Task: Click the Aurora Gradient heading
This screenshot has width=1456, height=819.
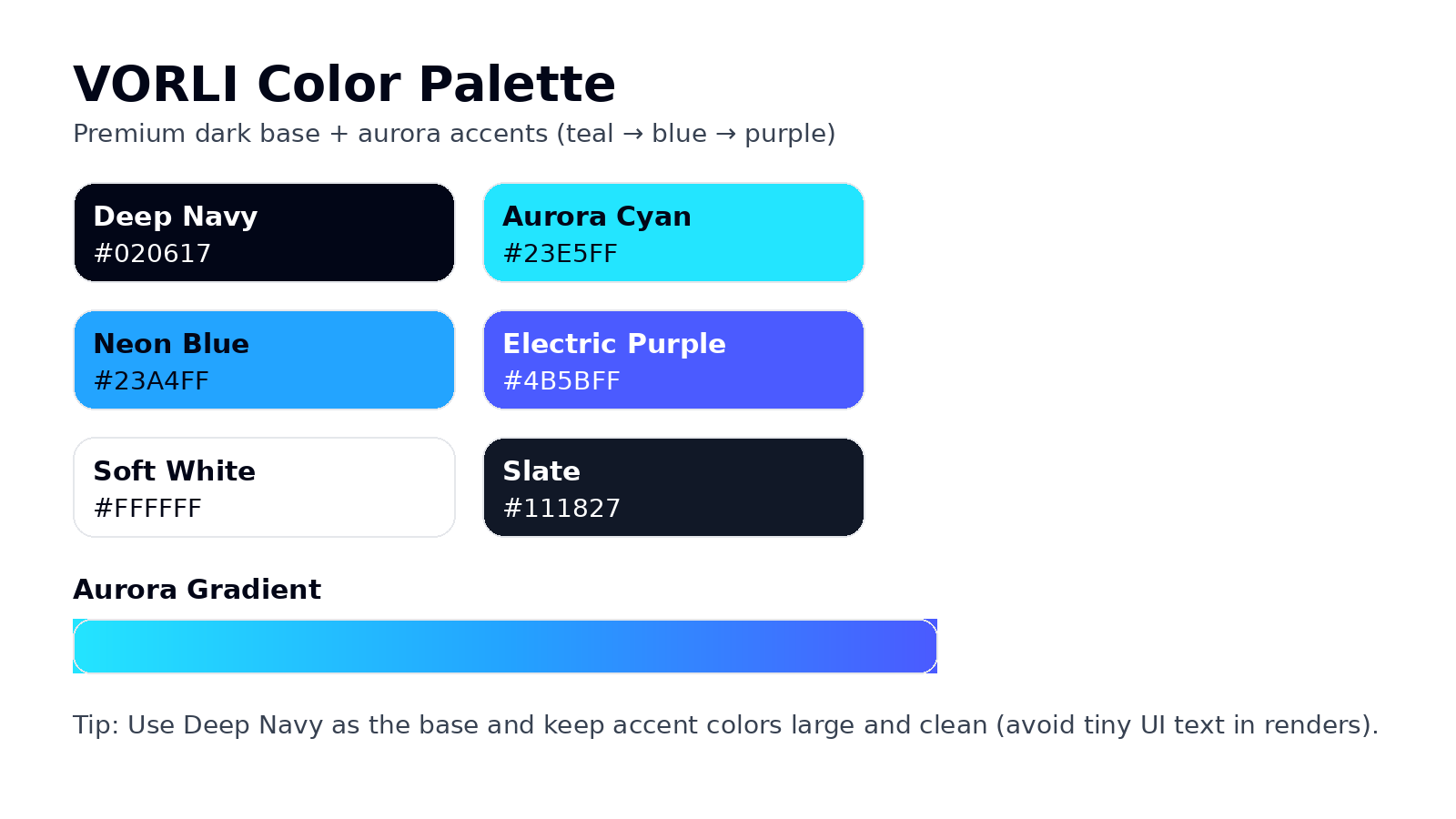Action: click(x=197, y=590)
